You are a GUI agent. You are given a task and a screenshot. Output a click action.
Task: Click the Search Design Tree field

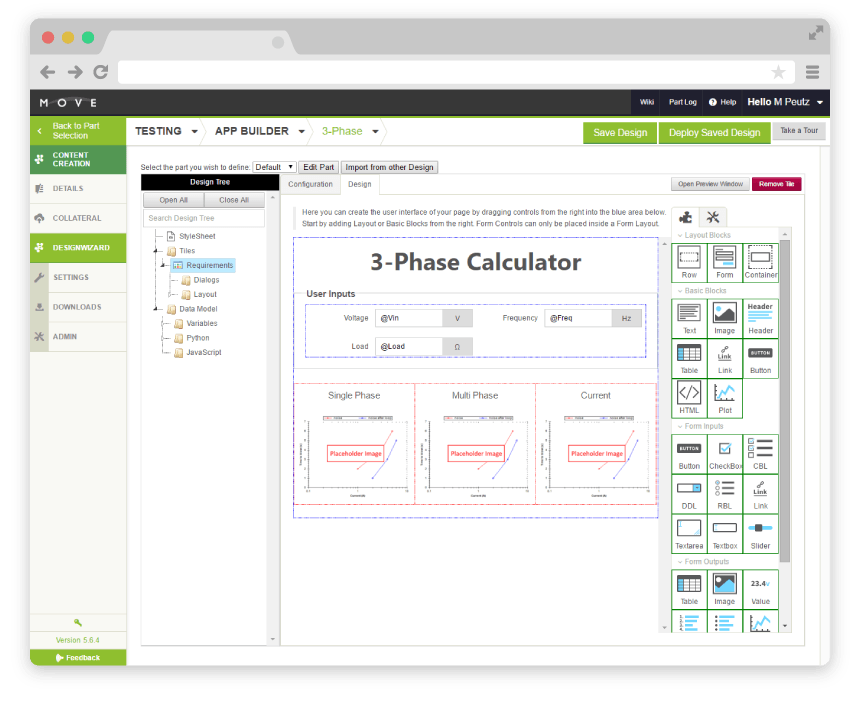[204, 218]
